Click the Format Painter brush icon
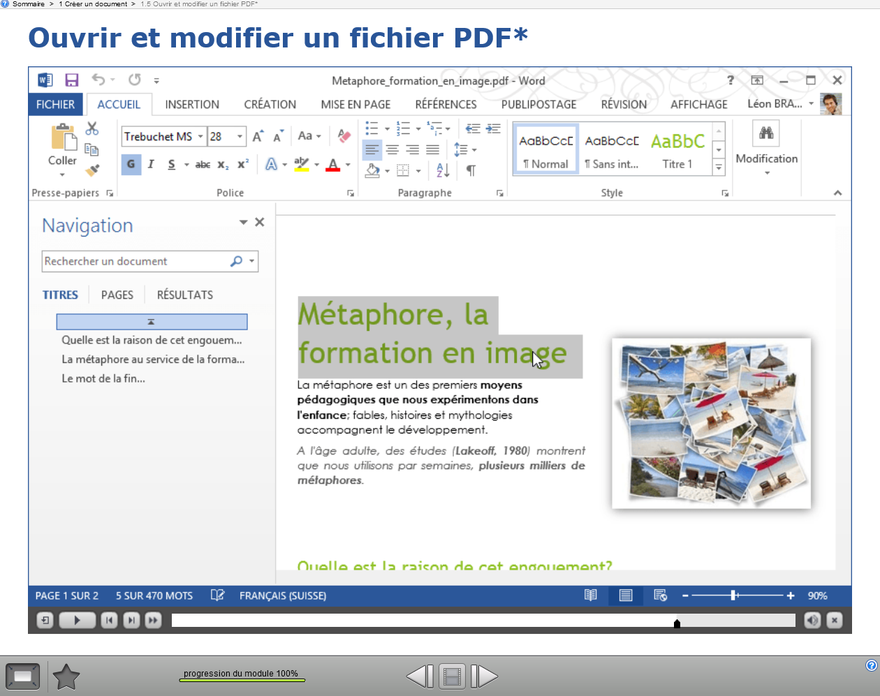The width and height of the screenshot is (880, 696). click(x=92, y=170)
